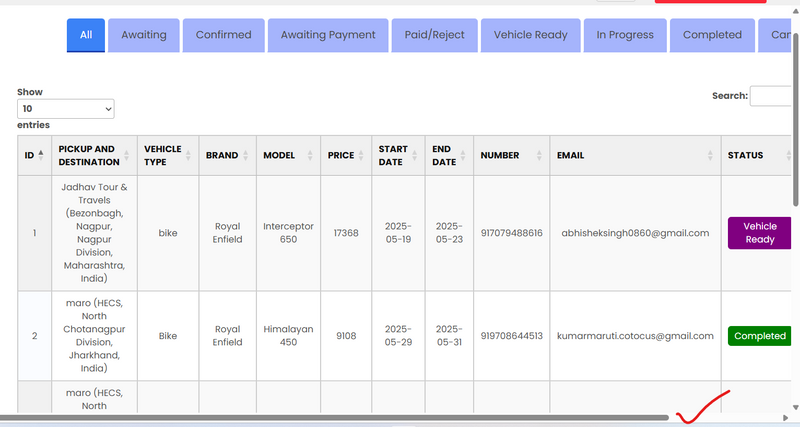Image resolution: width=800 pixels, height=427 pixels.
Task: Sort table by ID column arrow
Action: pos(41,155)
